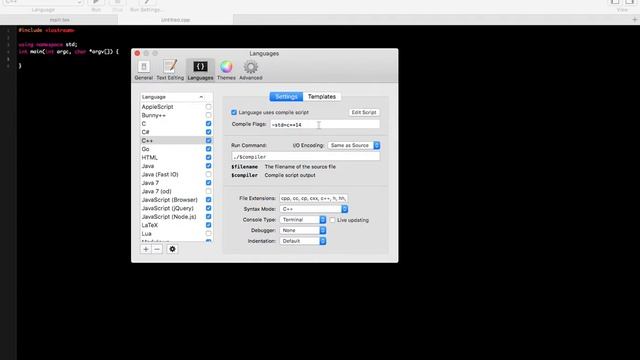
Task: Click the File Extensions text field
Action: pyautogui.click(x=314, y=198)
